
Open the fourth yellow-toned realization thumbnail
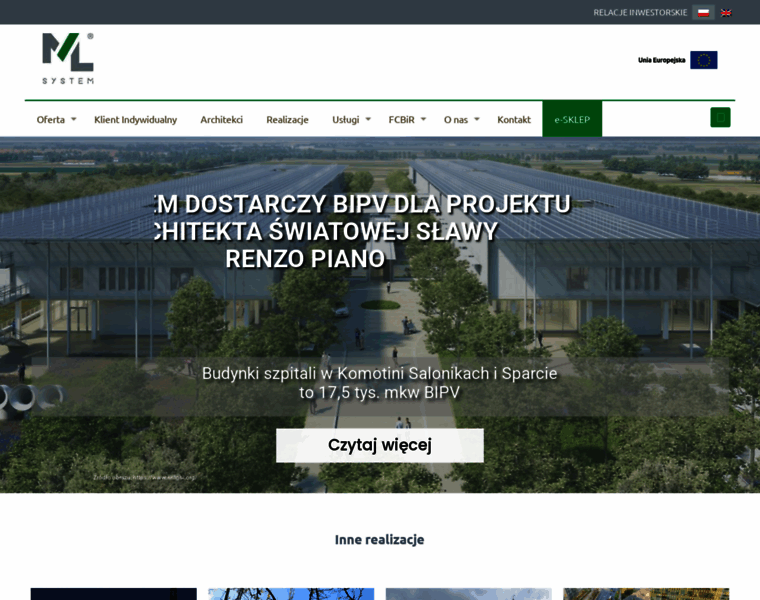coord(646,594)
